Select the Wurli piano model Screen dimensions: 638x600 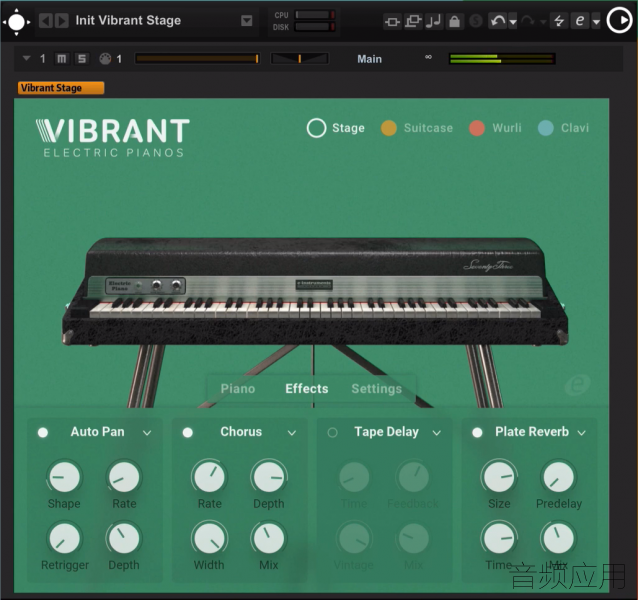495,128
